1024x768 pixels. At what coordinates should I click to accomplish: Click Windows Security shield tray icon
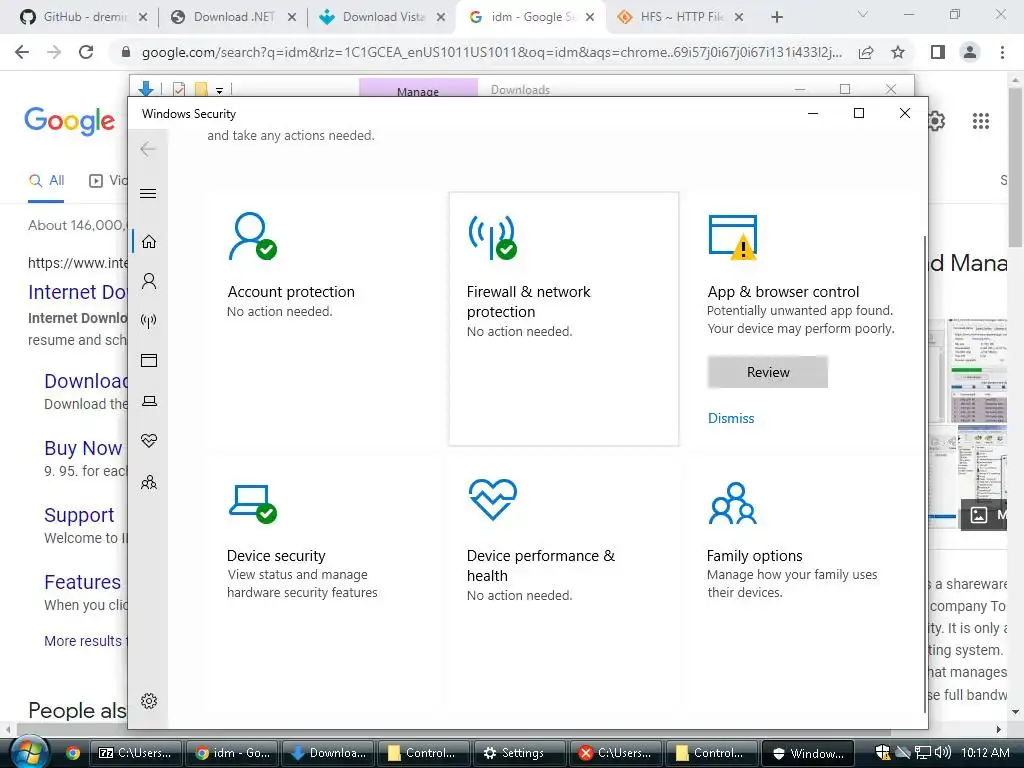(x=882, y=752)
